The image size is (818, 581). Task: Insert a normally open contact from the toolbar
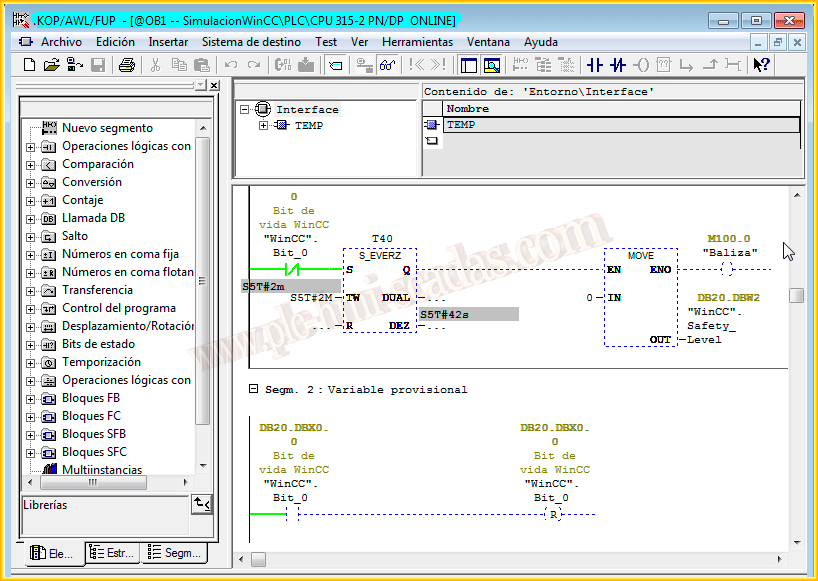coord(595,65)
